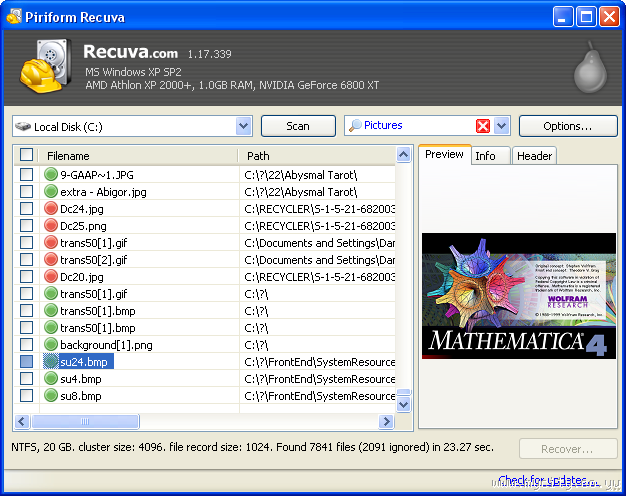The height and width of the screenshot is (496, 626).
Task: Click red status dot for Dc20.jpg
Action: pyautogui.click(x=51, y=276)
